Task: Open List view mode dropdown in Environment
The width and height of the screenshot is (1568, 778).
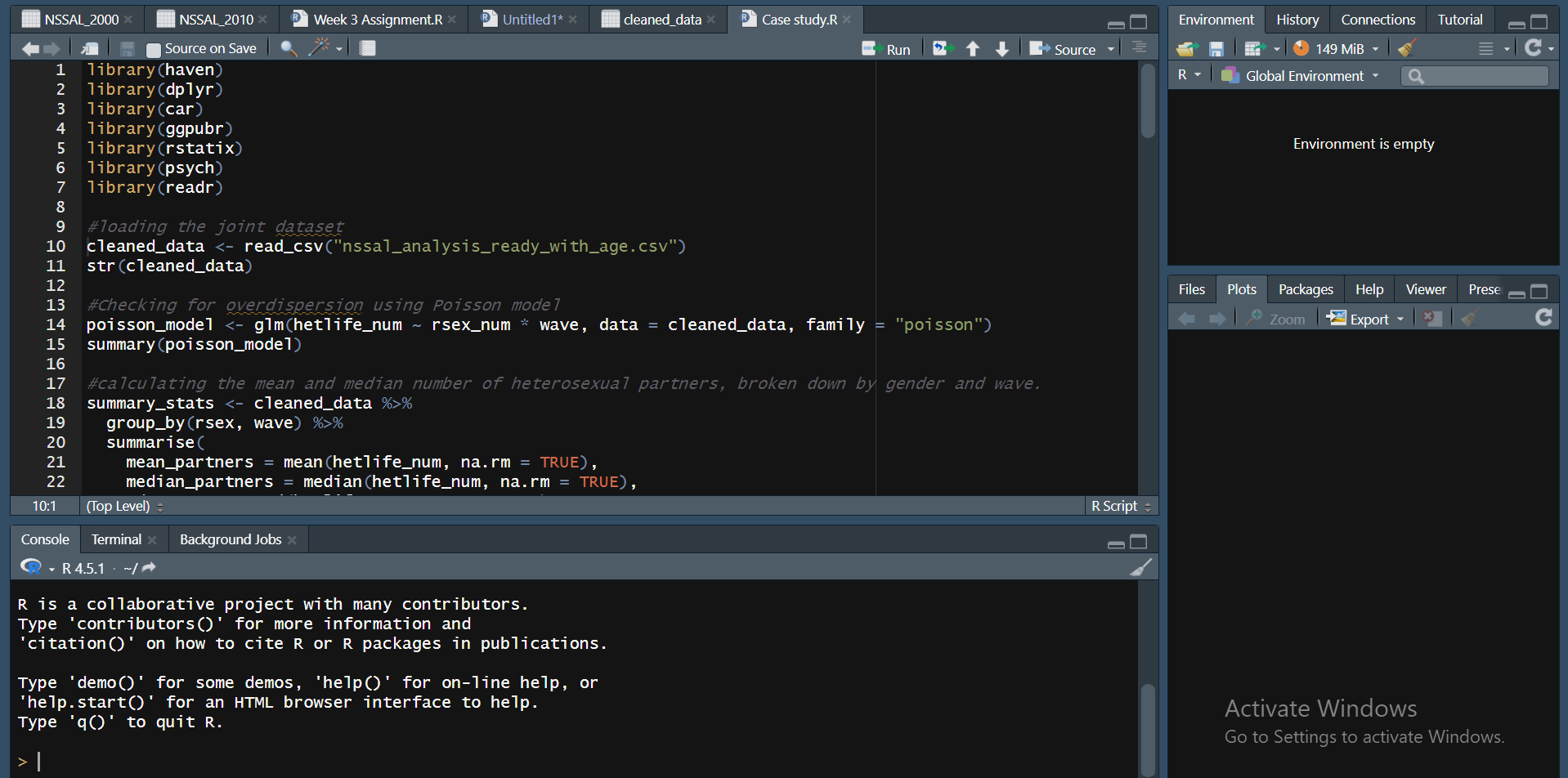Action: coord(1494,49)
